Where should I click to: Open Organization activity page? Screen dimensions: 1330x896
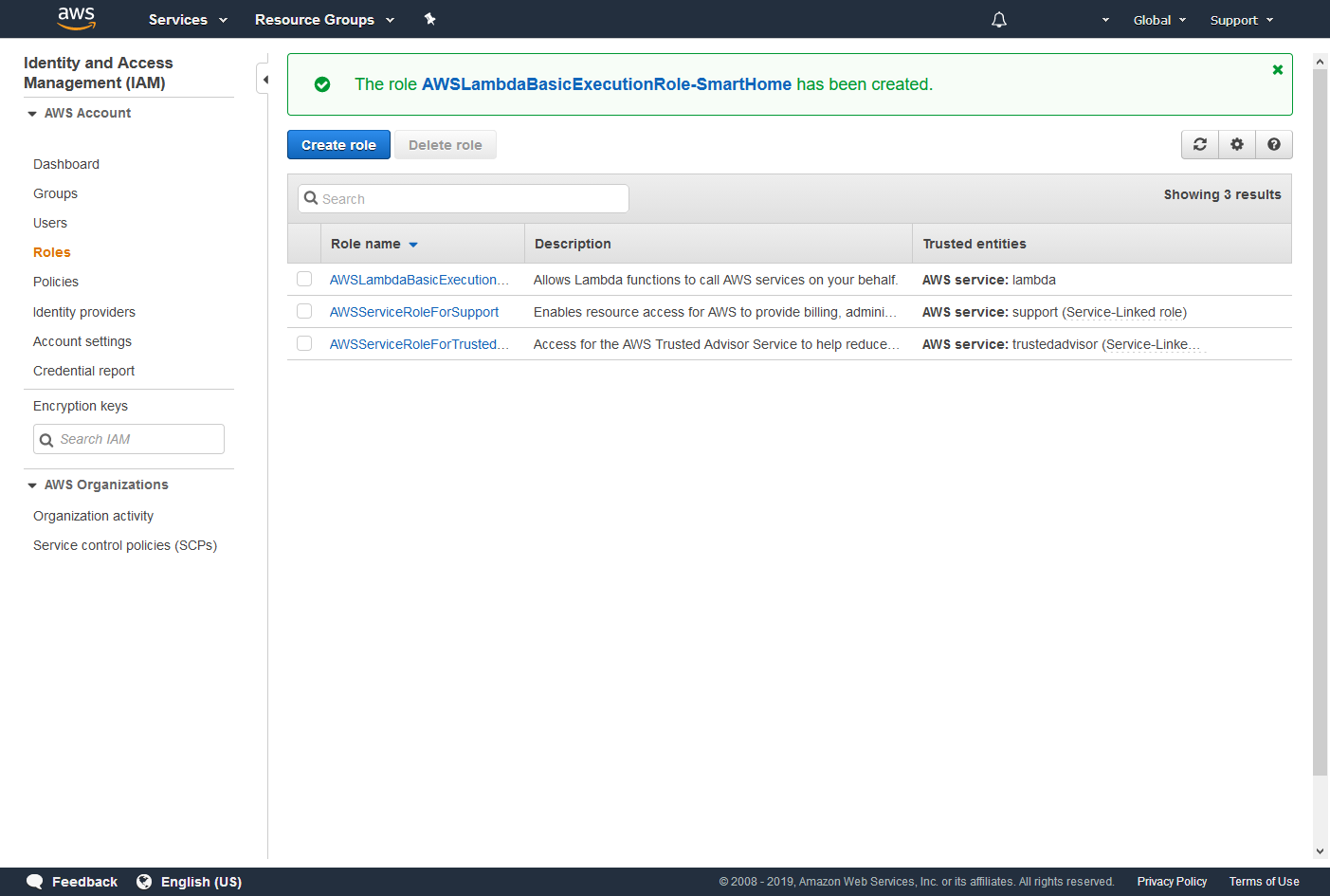coord(93,516)
